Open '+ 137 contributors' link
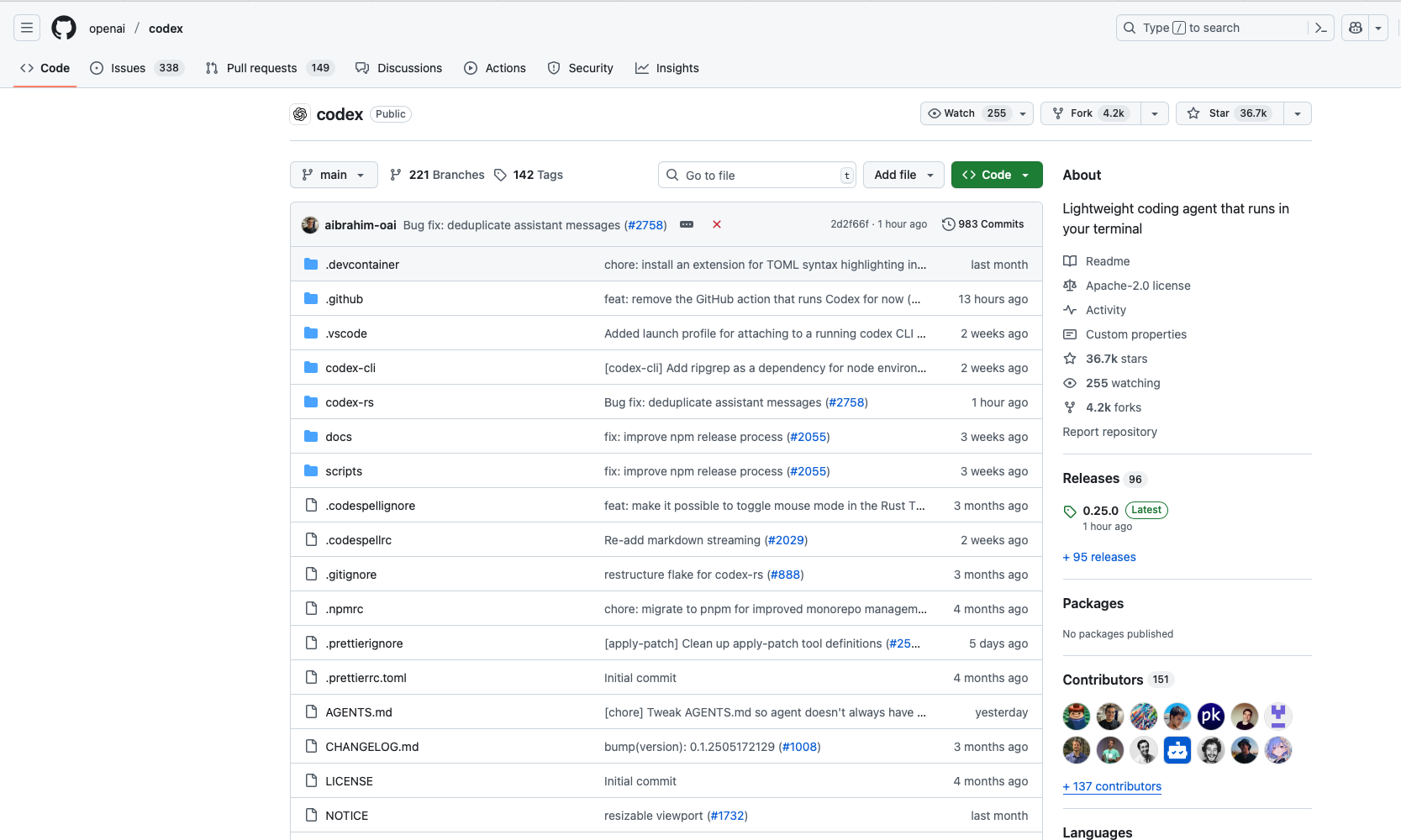1401x840 pixels. (1112, 786)
